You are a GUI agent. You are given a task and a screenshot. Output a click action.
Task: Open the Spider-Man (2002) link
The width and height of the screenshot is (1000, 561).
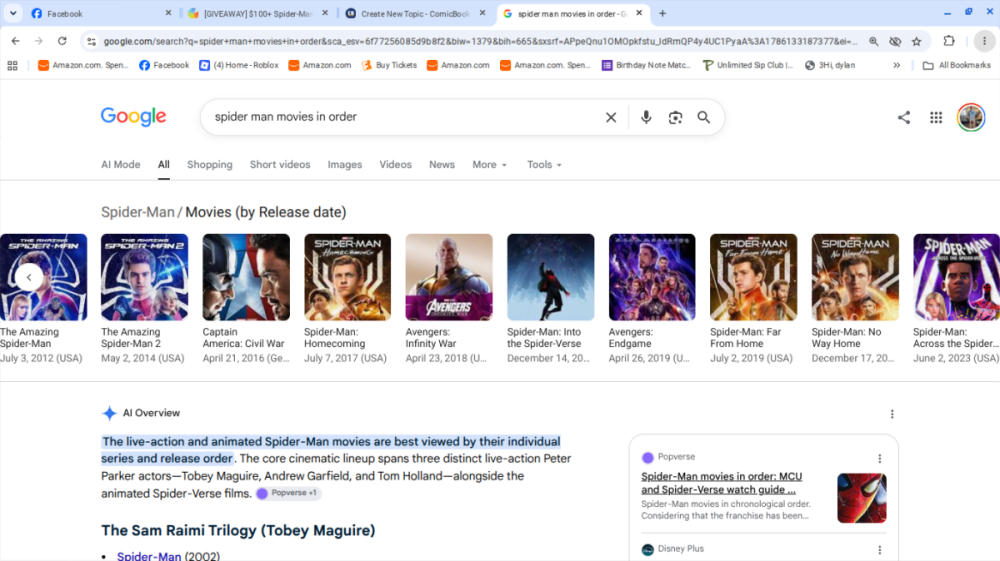click(149, 556)
